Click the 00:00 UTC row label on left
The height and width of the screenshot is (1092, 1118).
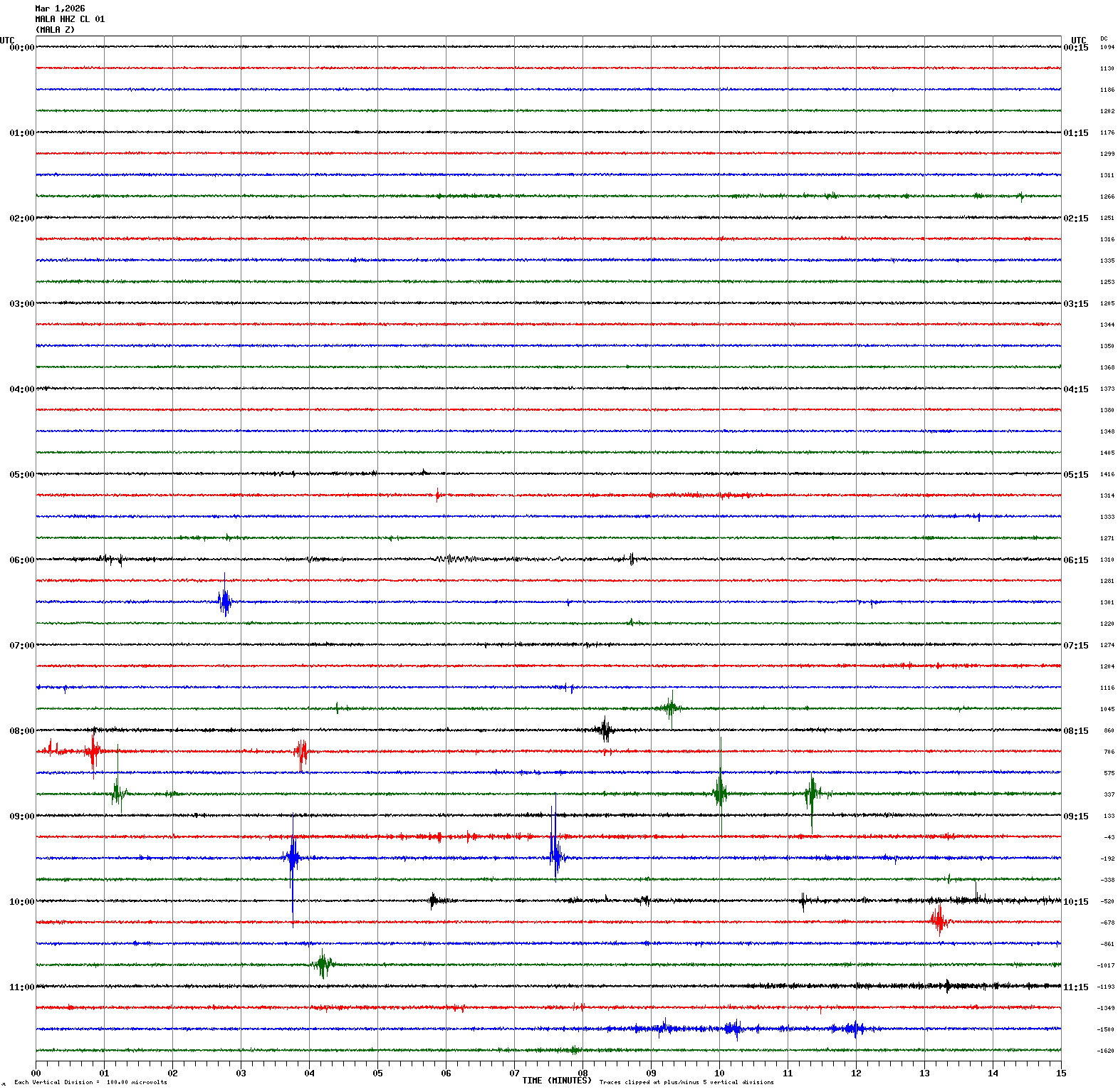21,48
